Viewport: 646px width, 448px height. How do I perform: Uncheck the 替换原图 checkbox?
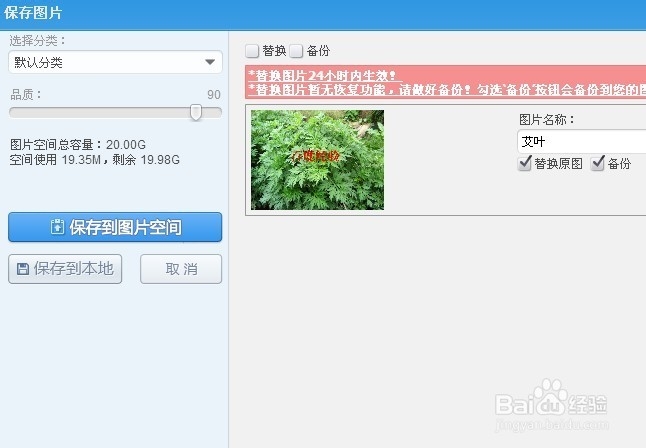524,163
